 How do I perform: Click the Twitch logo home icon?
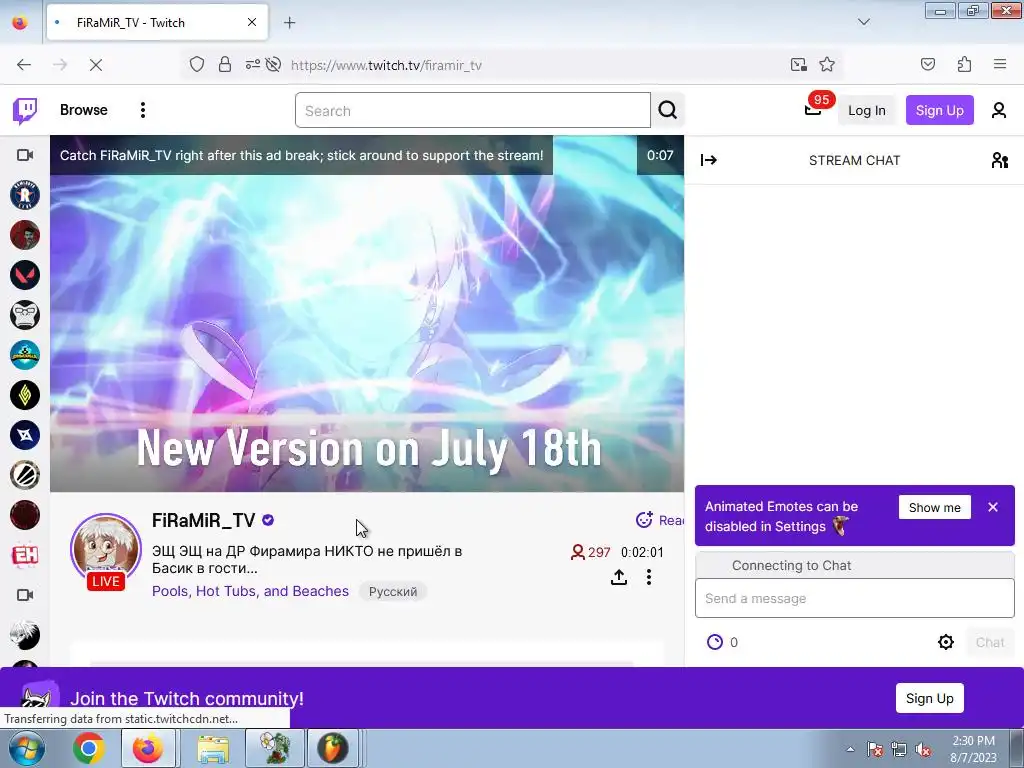[25, 110]
